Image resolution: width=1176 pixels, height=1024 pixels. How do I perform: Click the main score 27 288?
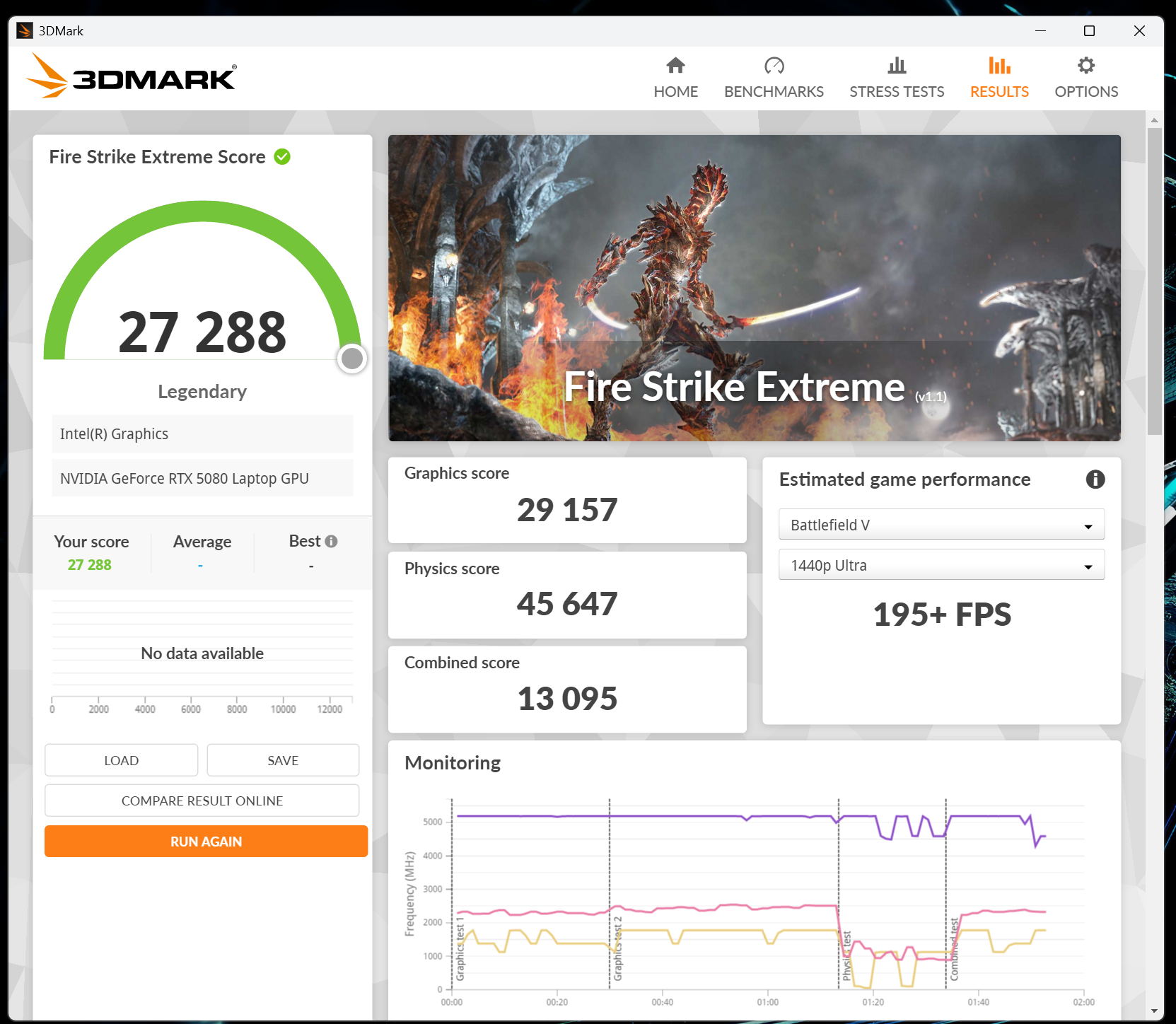pyautogui.click(x=202, y=332)
